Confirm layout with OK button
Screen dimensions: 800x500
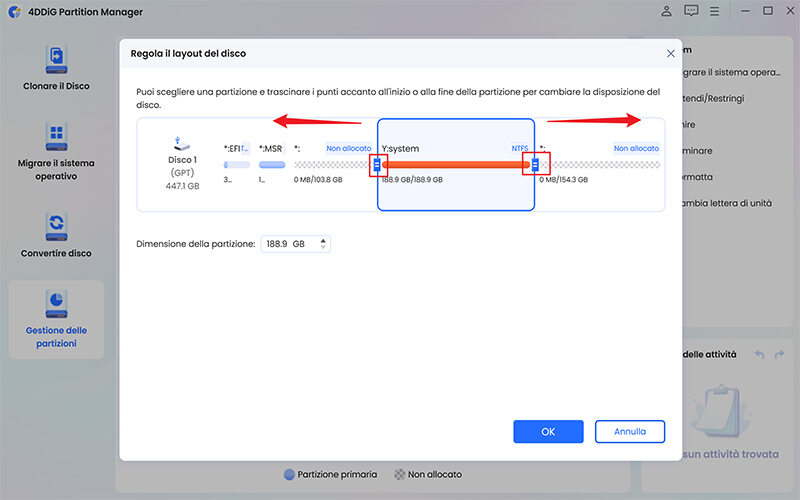pyautogui.click(x=548, y=431)
